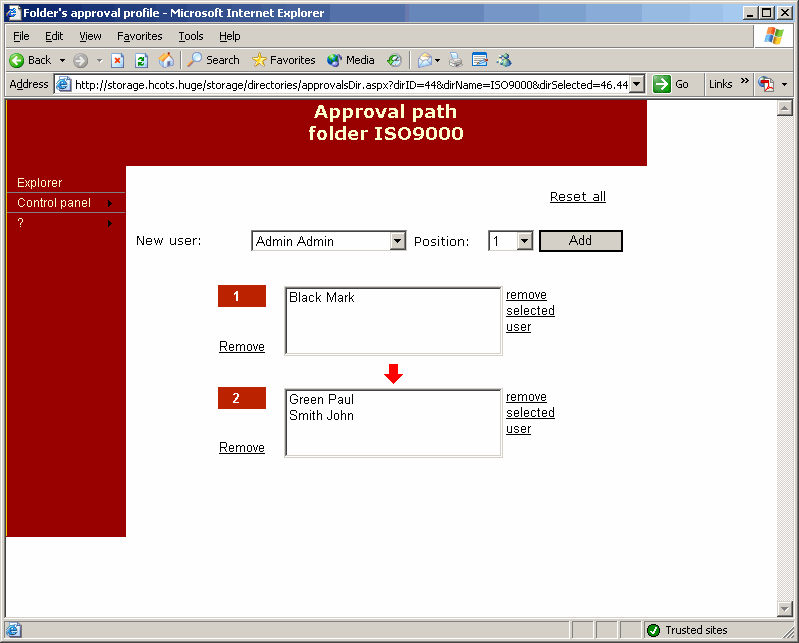The image size is (799, 643).
Task: Open the Media toolbar button
Action: pos(351,60)
